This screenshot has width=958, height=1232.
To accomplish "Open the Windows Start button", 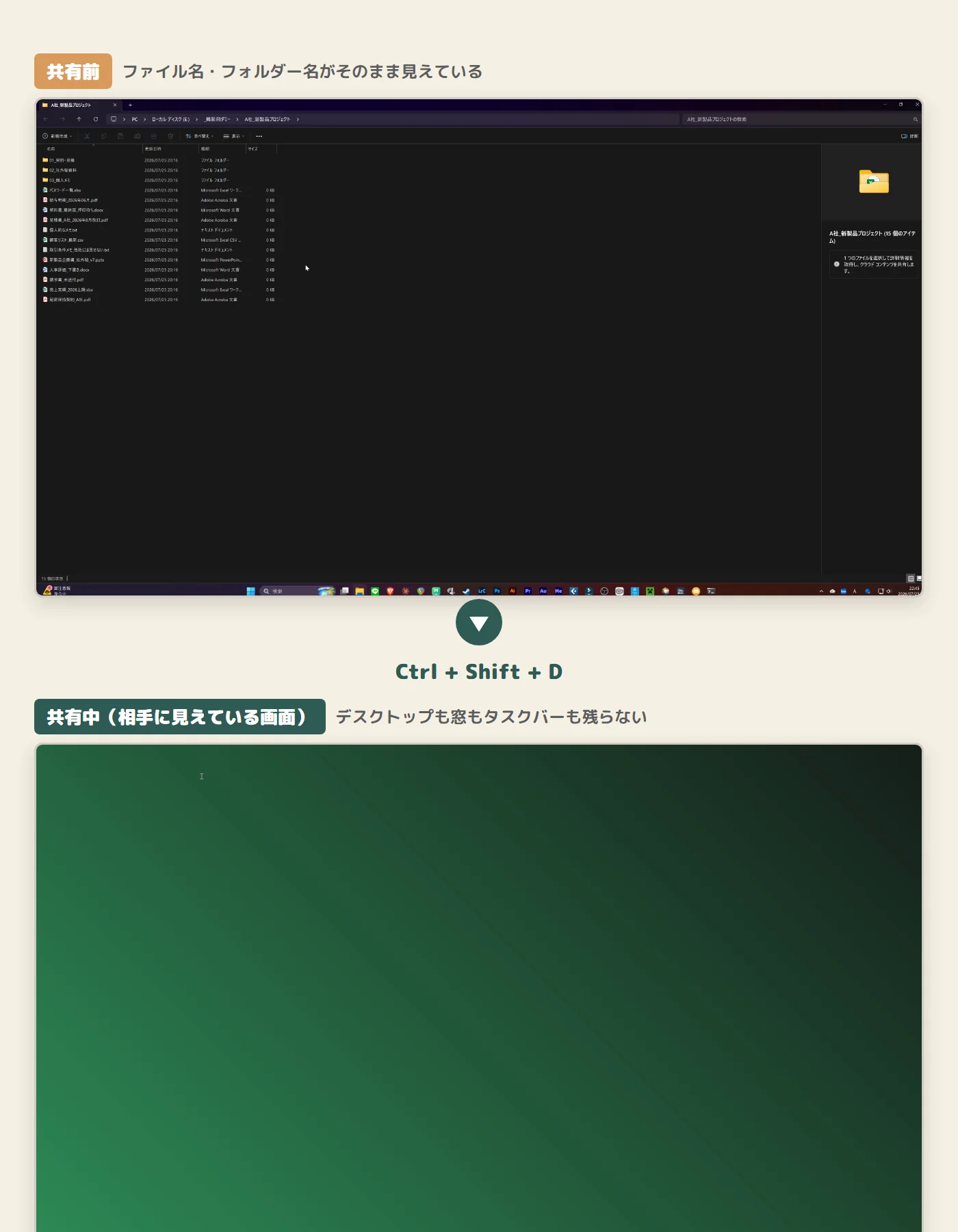I will [x=250, y=591].
